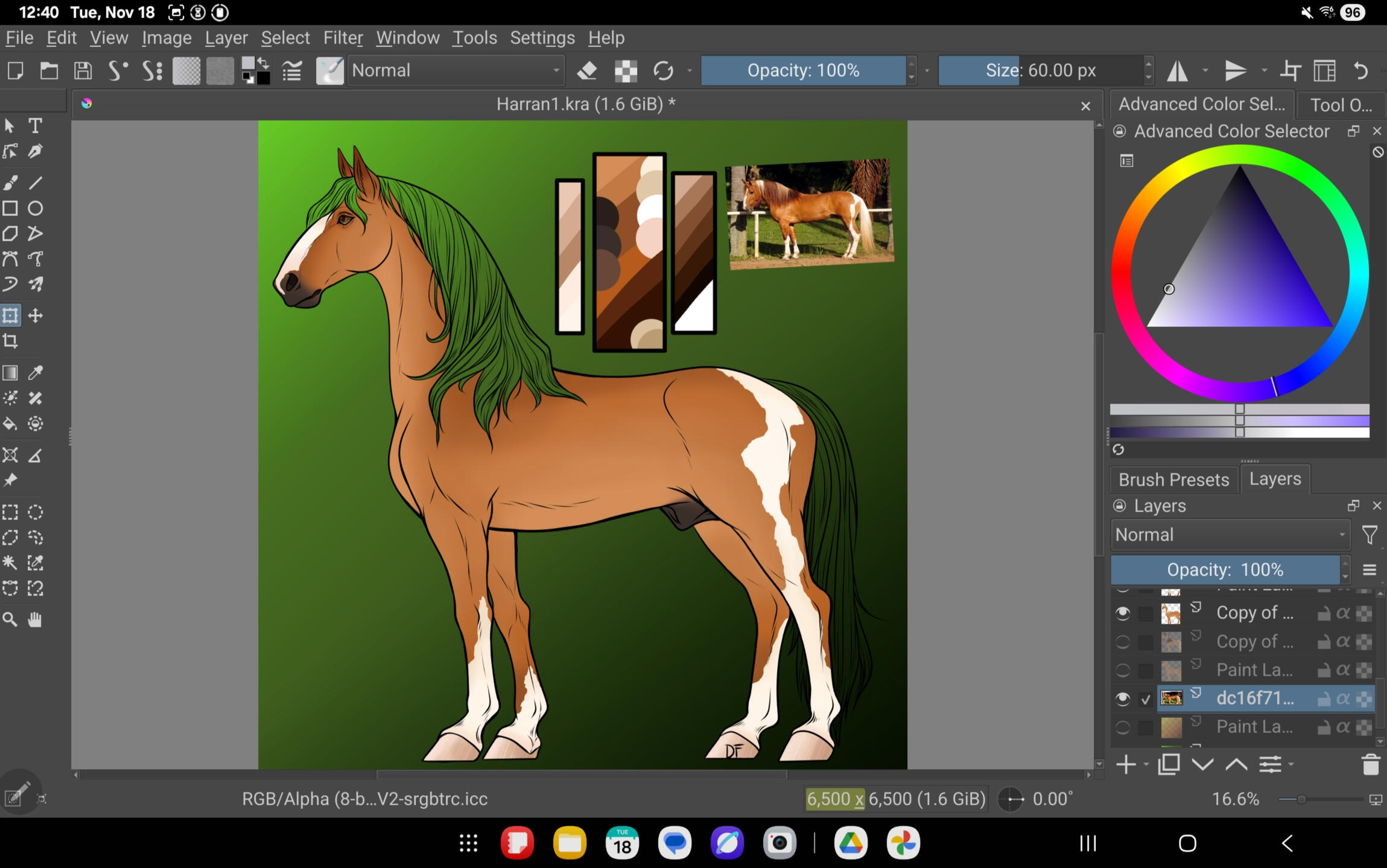This screenshot has width=1387, height=868.
Task: Open brush blending mode Normal dropdown
Action: 456,71
